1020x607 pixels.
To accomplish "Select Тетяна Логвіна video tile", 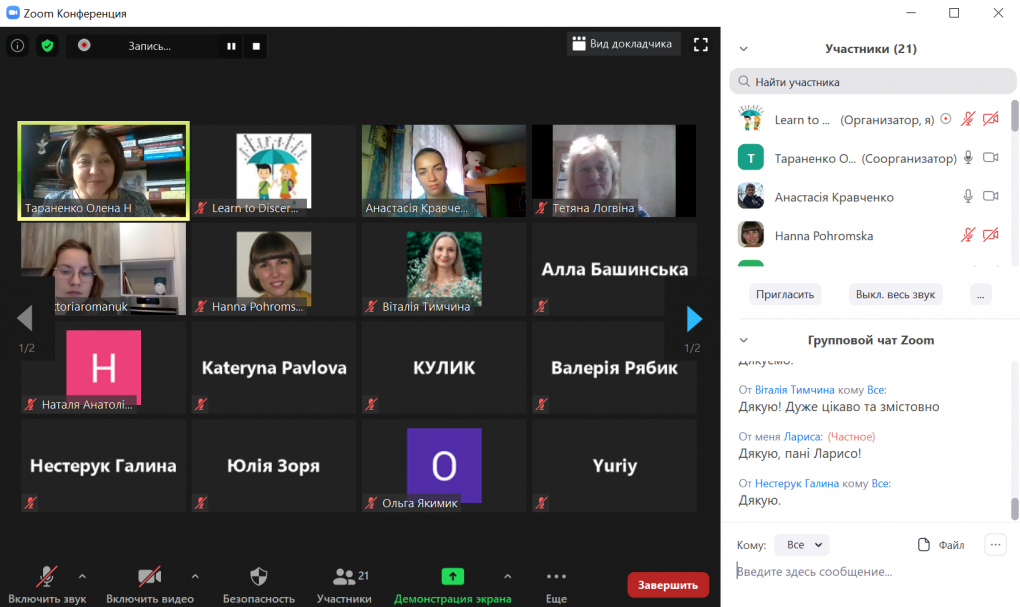I will tap(614, 170).
